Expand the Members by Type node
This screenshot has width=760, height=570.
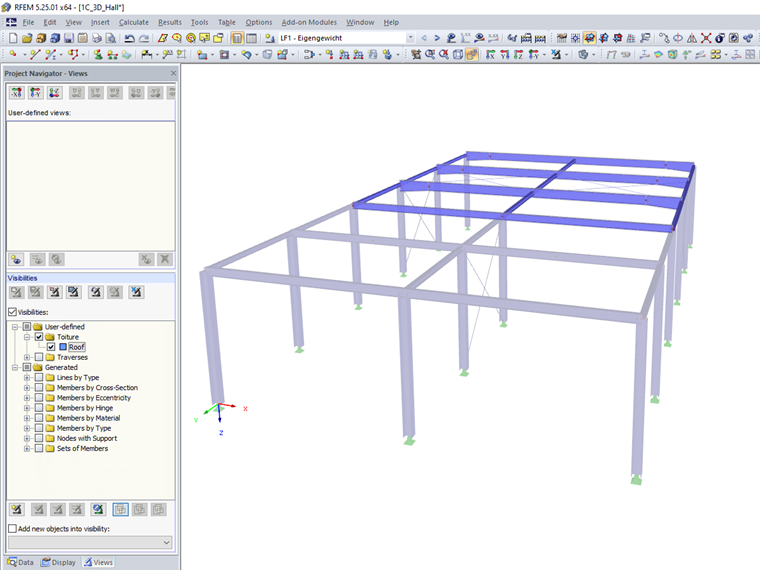pos(27,428)
